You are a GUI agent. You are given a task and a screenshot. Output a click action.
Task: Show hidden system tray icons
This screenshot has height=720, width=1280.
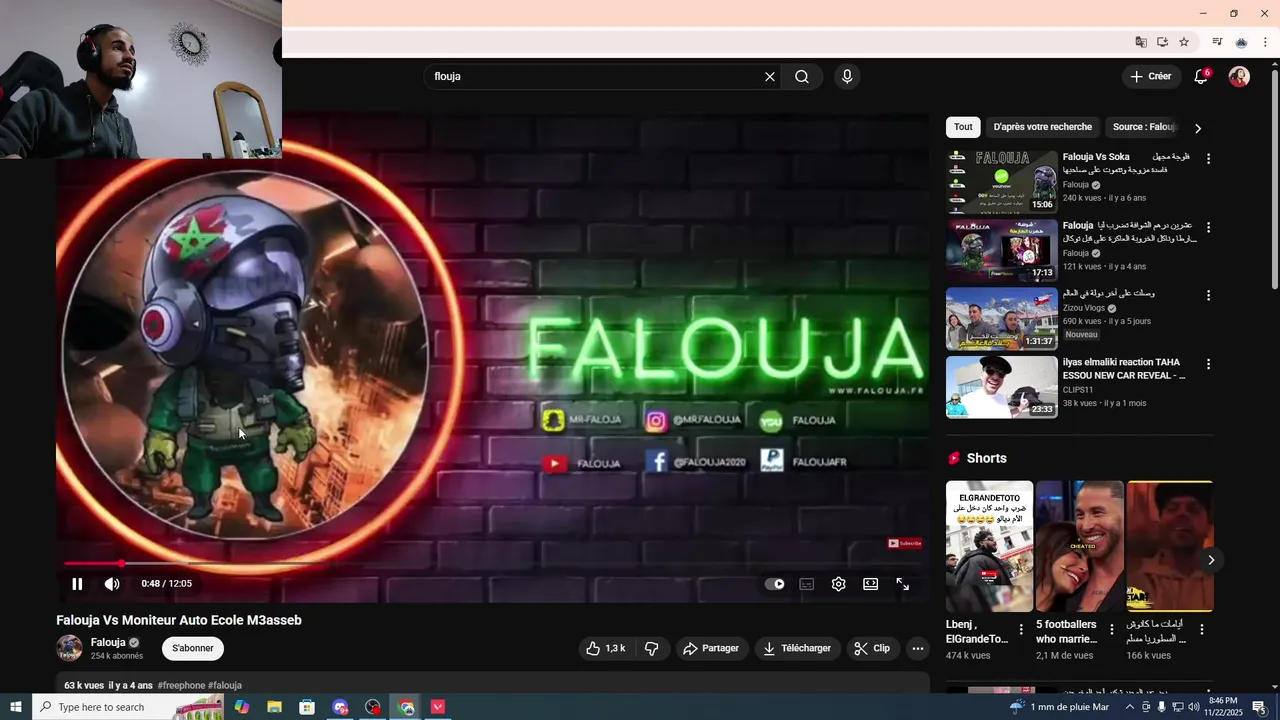[1130, 707]
